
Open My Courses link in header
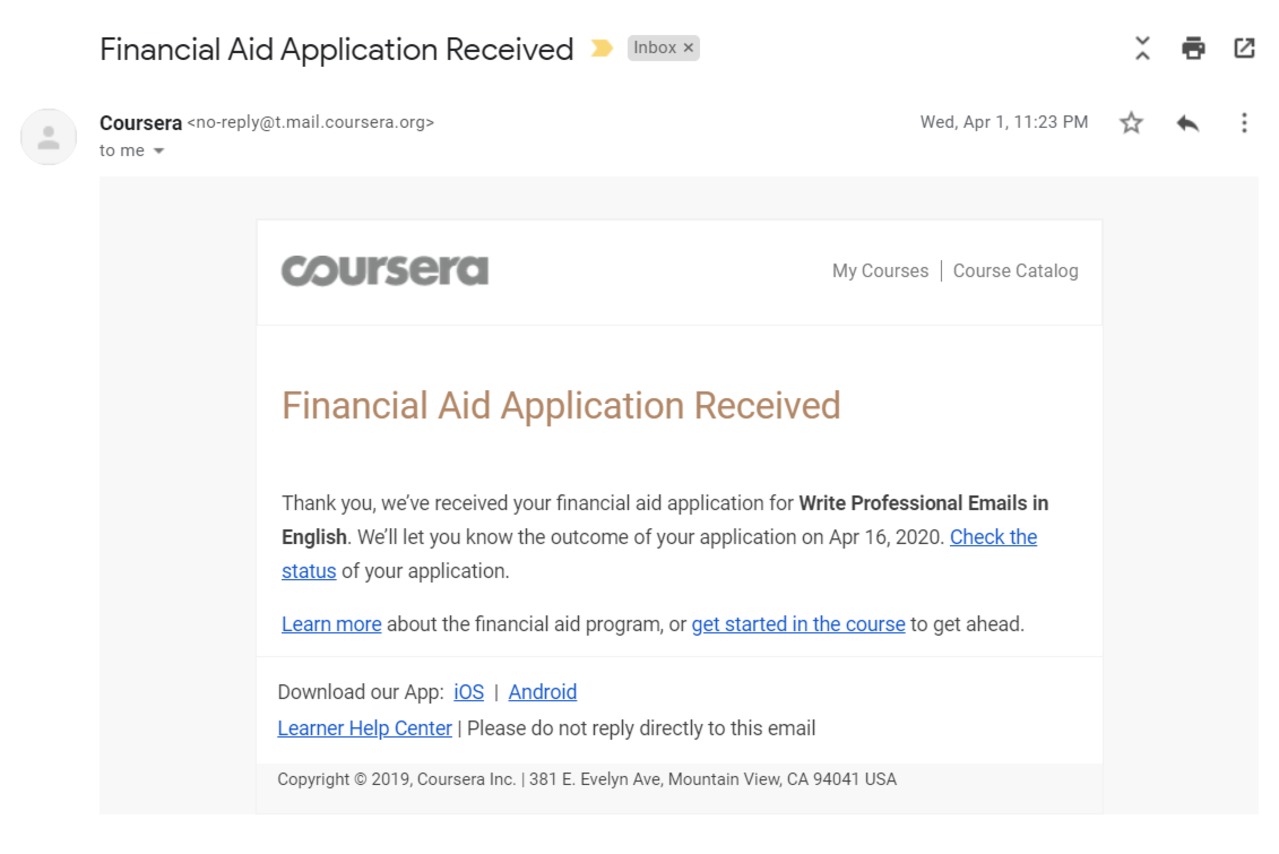pyautogui.click(x=880, y=271)
